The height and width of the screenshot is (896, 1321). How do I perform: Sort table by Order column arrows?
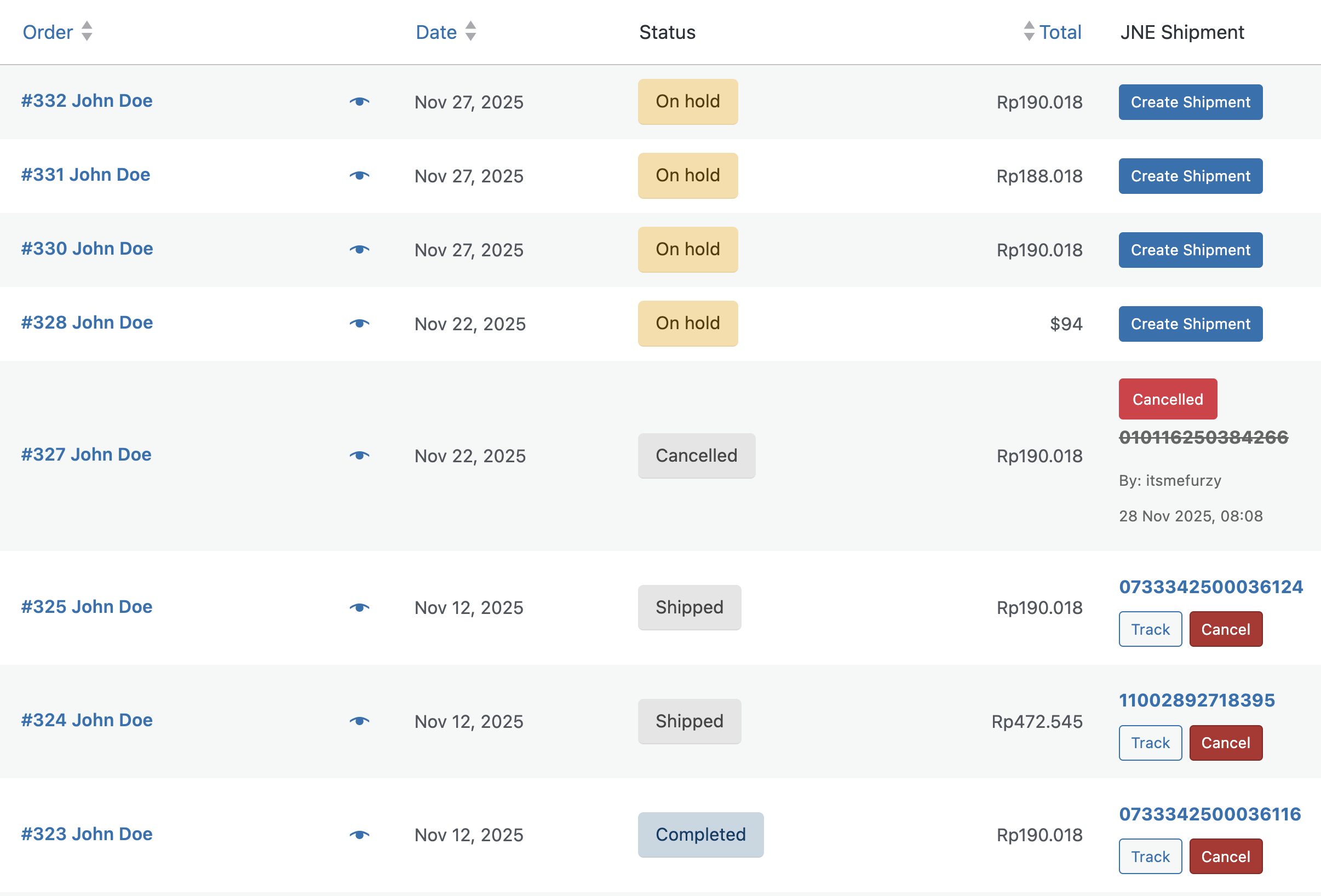87,31
